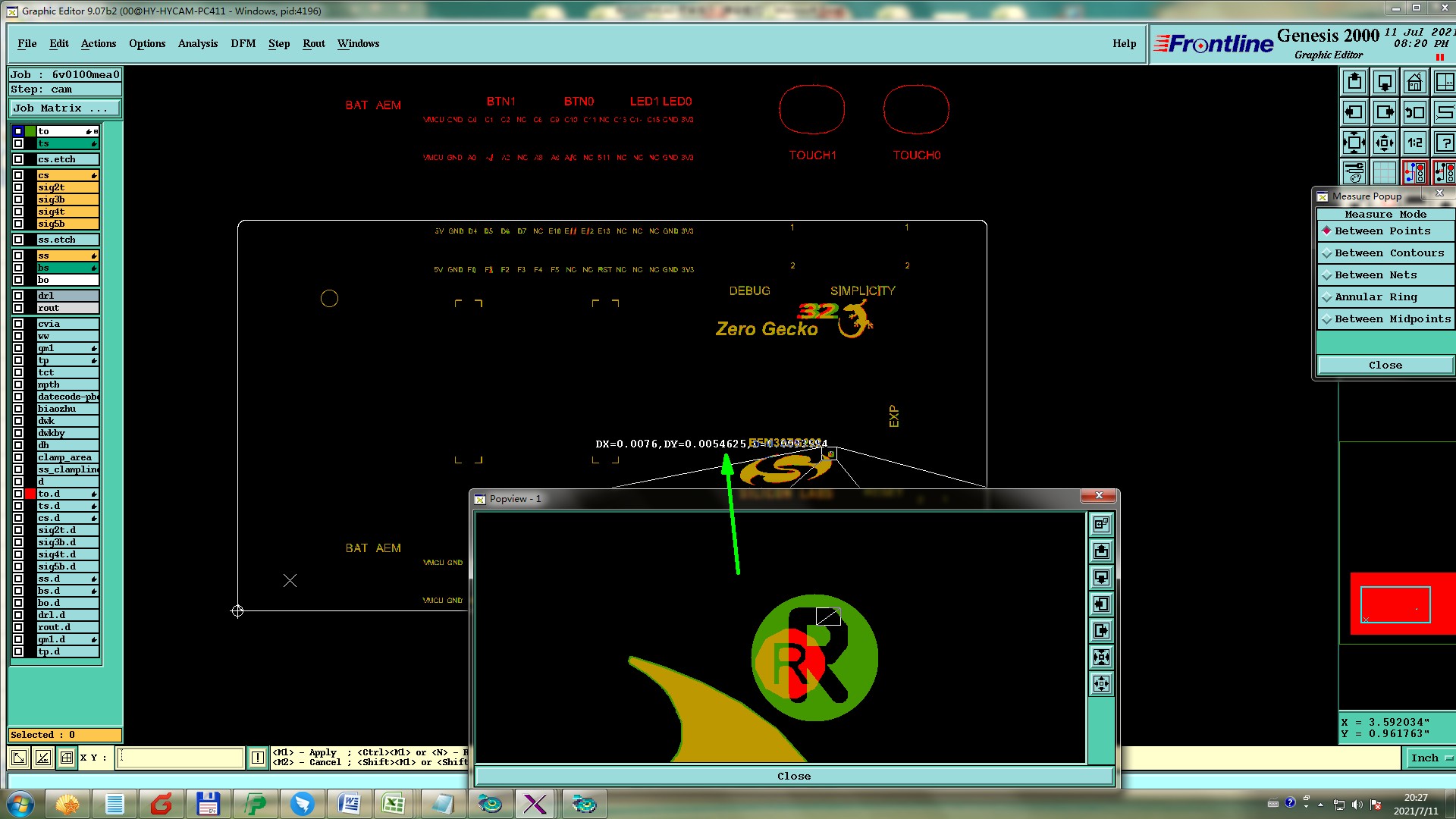Screen dimensions: 1456x819
Task: Click the 1:2 zoom scale icon
Action: pyautogui.click(x=1414, y=143)
